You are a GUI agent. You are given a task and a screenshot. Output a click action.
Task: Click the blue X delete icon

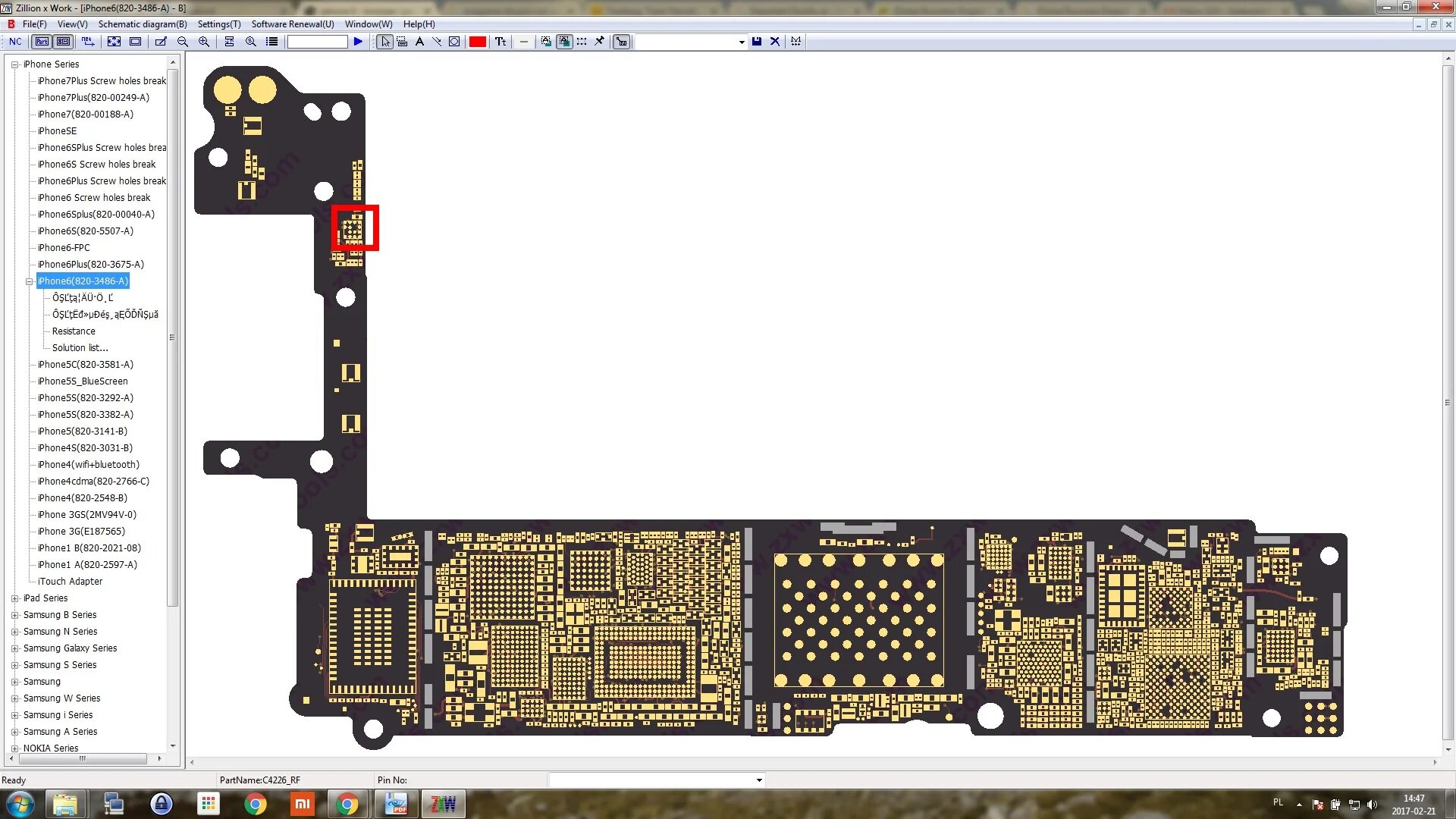(x=775, y=42)
